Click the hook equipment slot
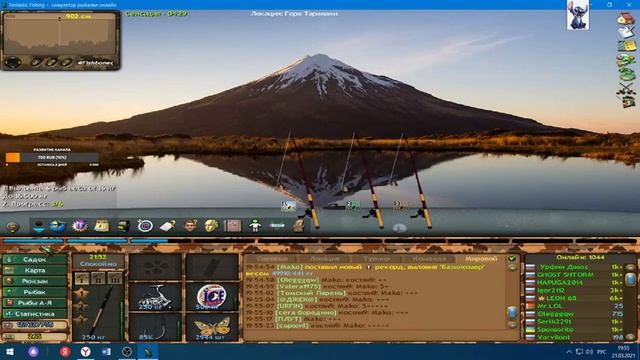This screenshot has height=360, width=640. [x=155, y=327]
